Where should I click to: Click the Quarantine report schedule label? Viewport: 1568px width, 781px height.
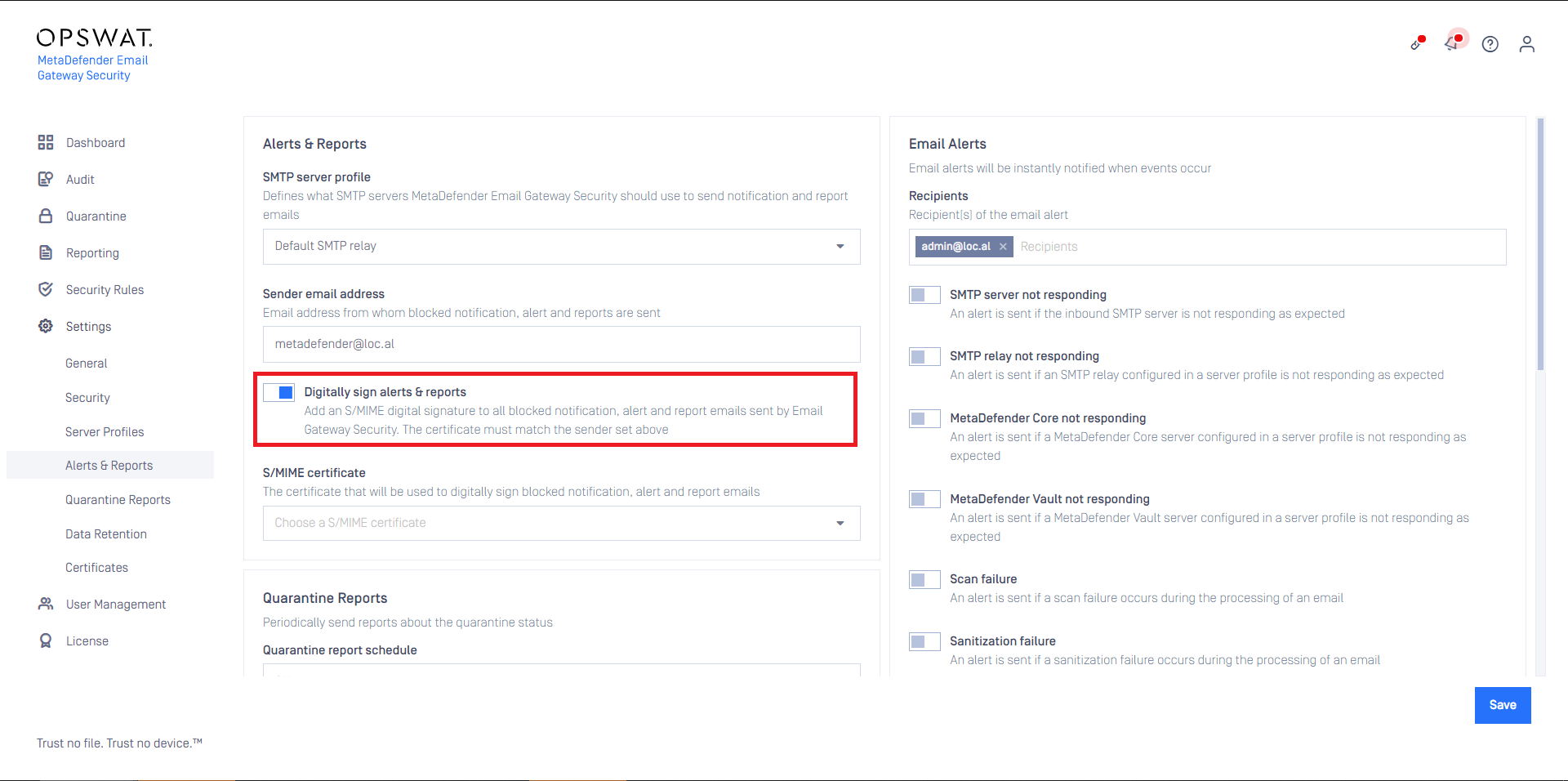coord(340,650)
